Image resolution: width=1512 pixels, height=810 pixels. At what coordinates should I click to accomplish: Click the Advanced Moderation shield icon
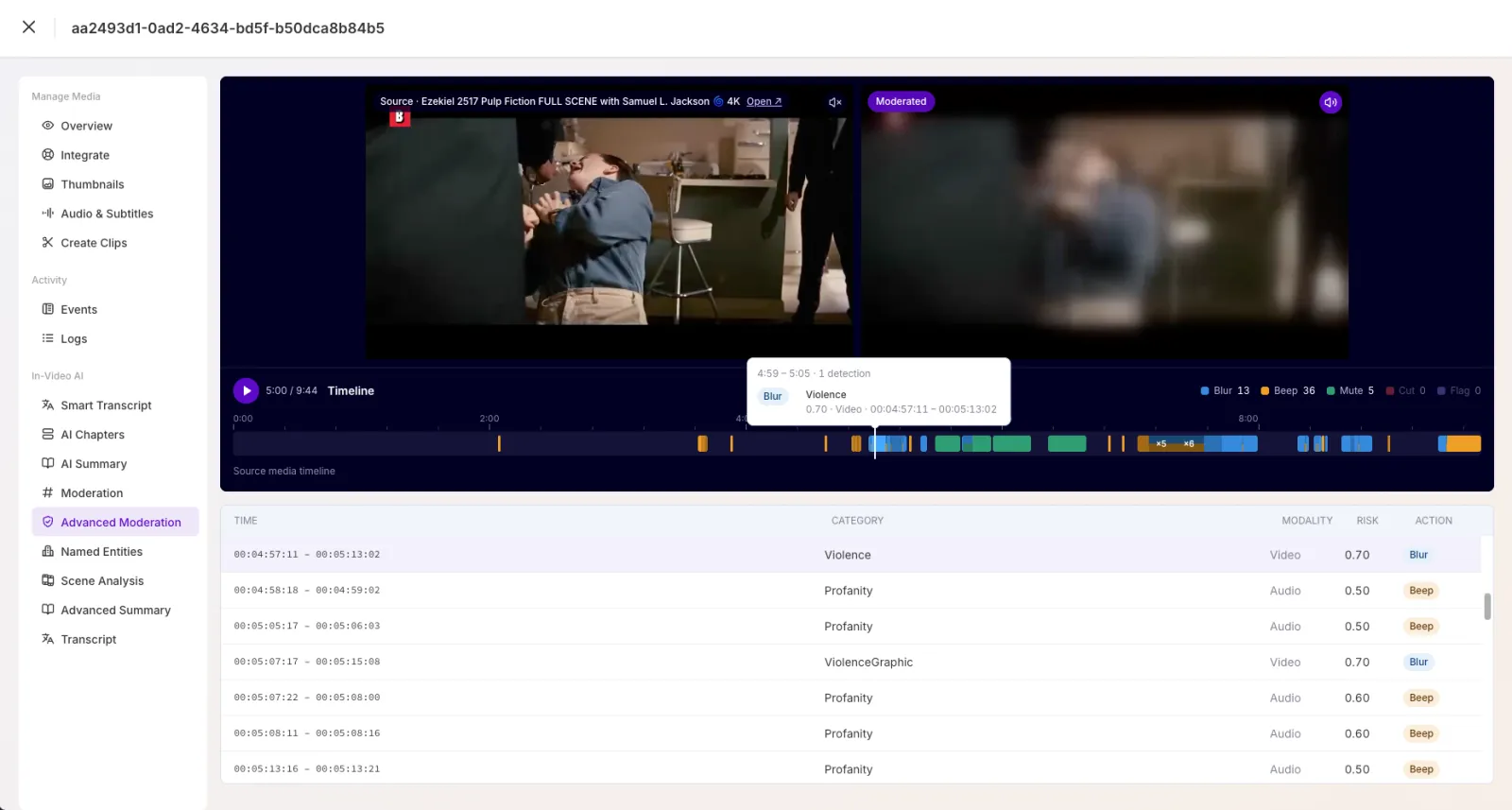pos(47,522)
